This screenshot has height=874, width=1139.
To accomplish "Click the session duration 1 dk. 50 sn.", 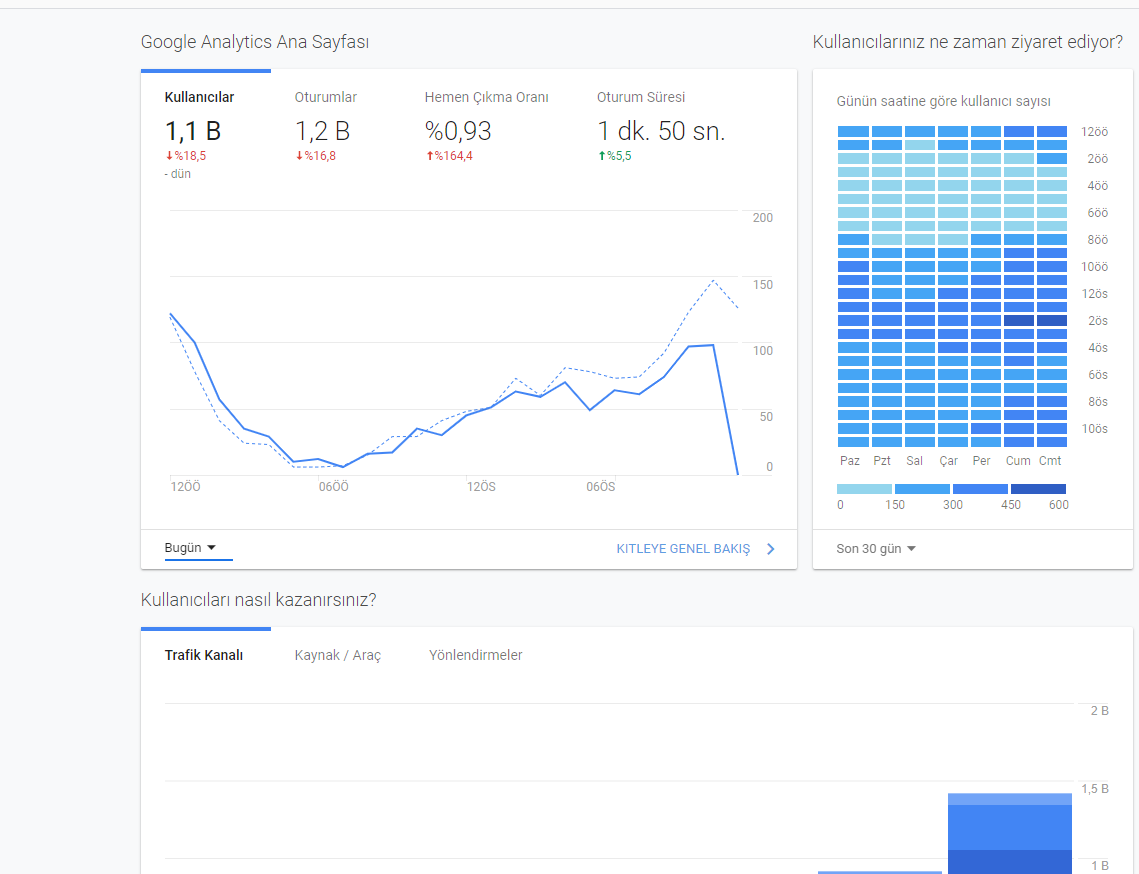I will click(x=661, y=131).
